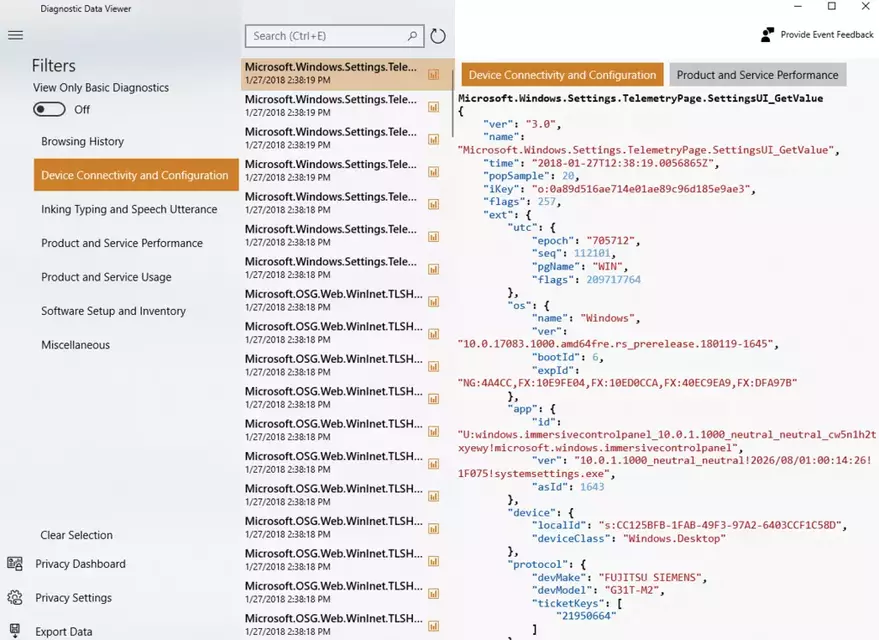Select Software Setup and Inventory filter
This screenshot has height=640, width=879.
coord(113,310)
